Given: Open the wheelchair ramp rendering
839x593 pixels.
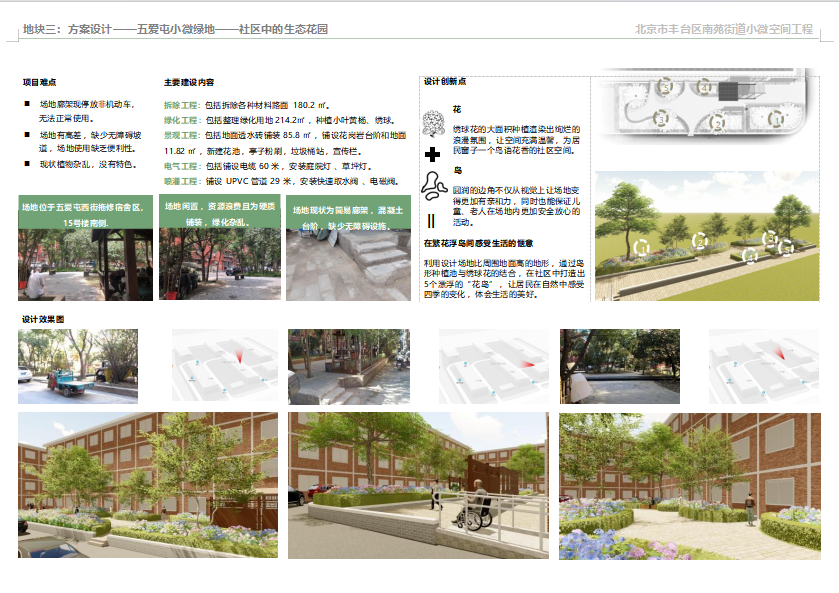Looking at the screenshot, I should tap(417, 486).
